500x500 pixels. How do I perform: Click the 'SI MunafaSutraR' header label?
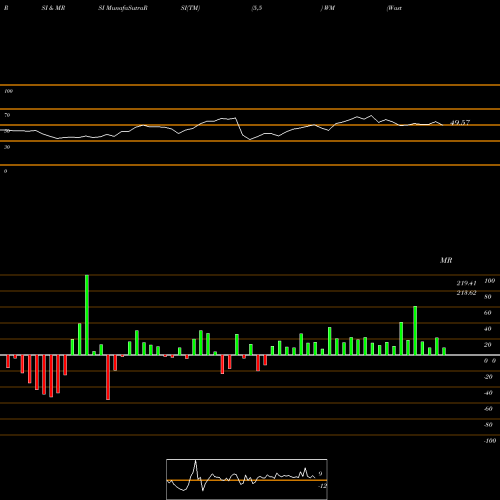point(123,8)
